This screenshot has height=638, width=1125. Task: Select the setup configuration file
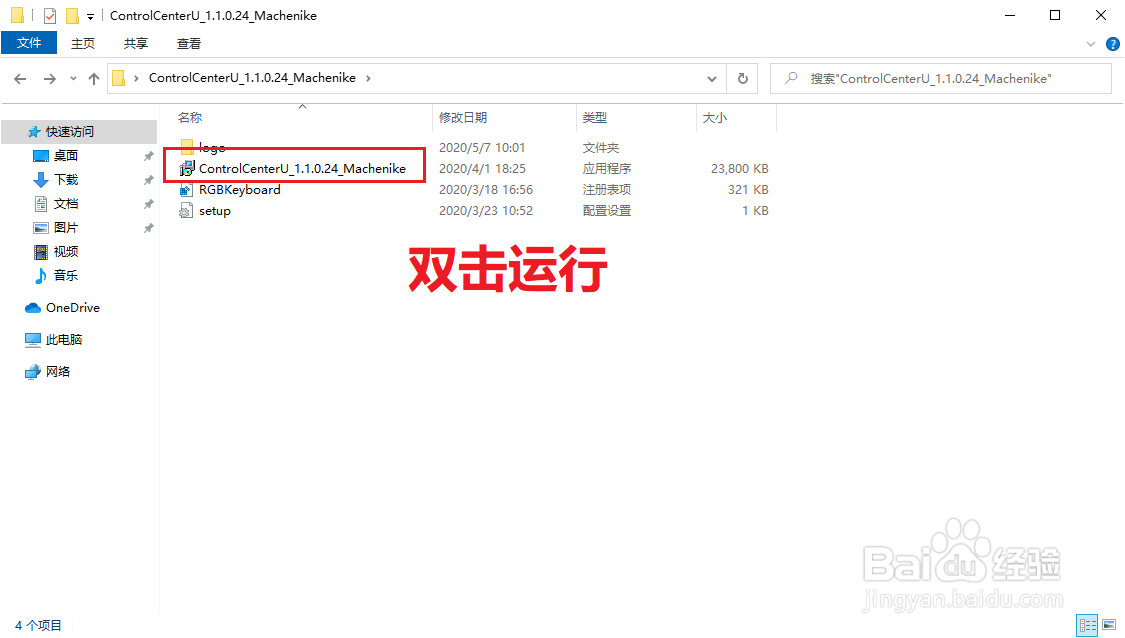215,211
